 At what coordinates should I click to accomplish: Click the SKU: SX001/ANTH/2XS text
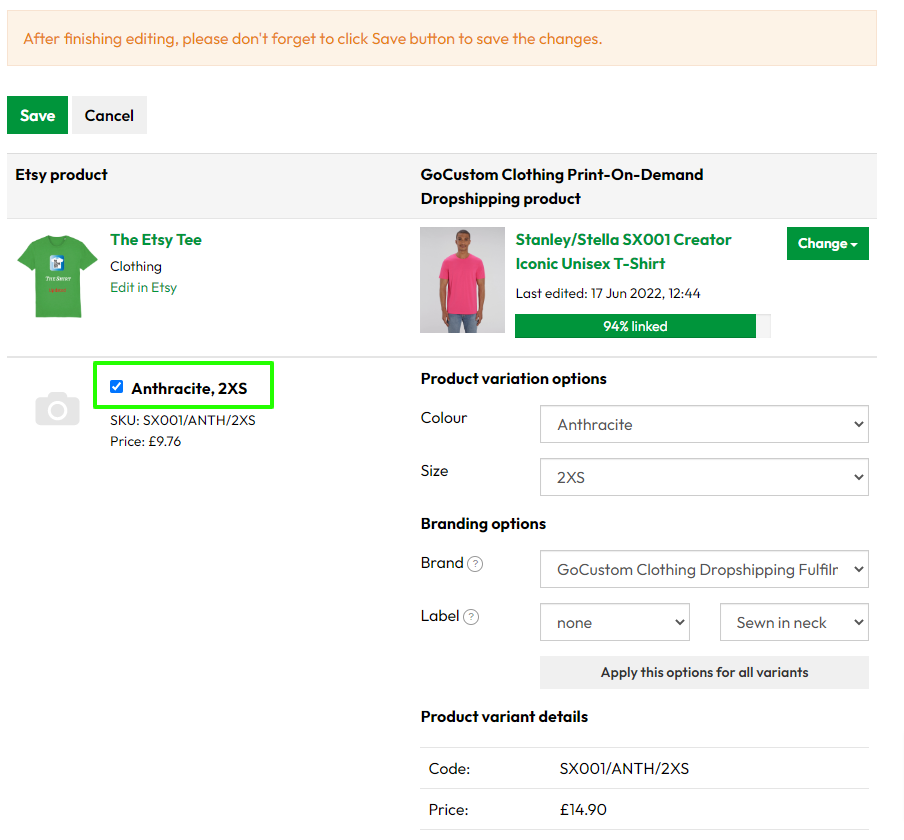[x=183, y=420]
